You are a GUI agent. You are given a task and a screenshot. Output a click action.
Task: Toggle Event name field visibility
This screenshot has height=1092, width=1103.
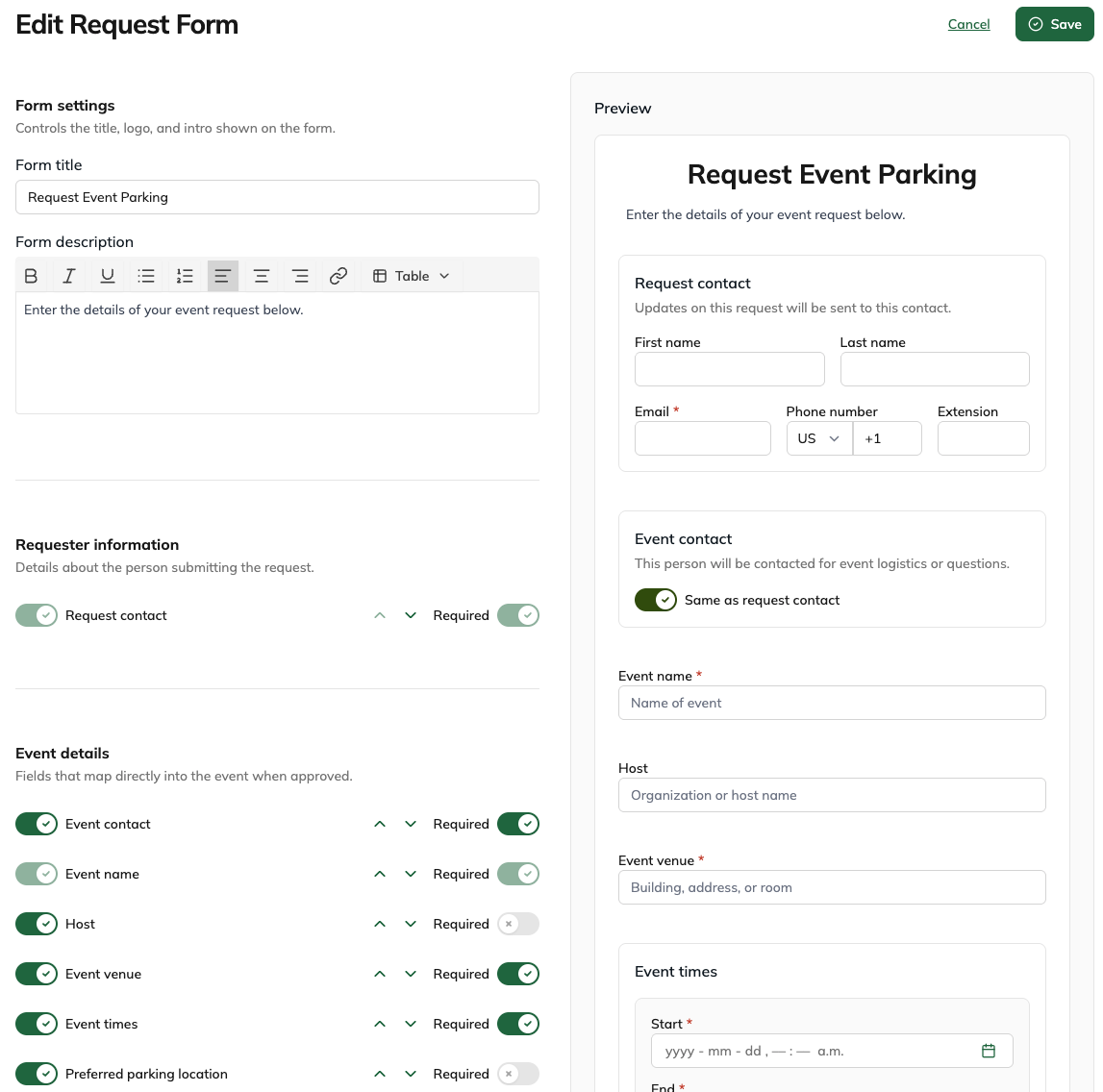pyautogui.click(x=37, y=874)
